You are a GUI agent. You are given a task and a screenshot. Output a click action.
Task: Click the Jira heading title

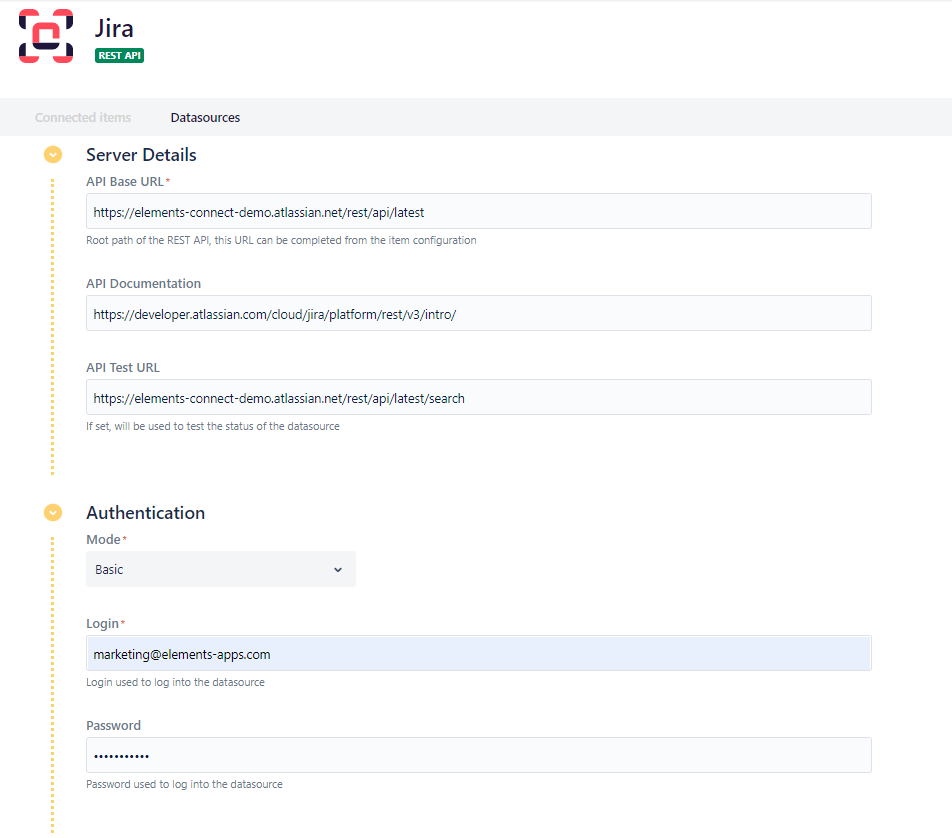113,28
